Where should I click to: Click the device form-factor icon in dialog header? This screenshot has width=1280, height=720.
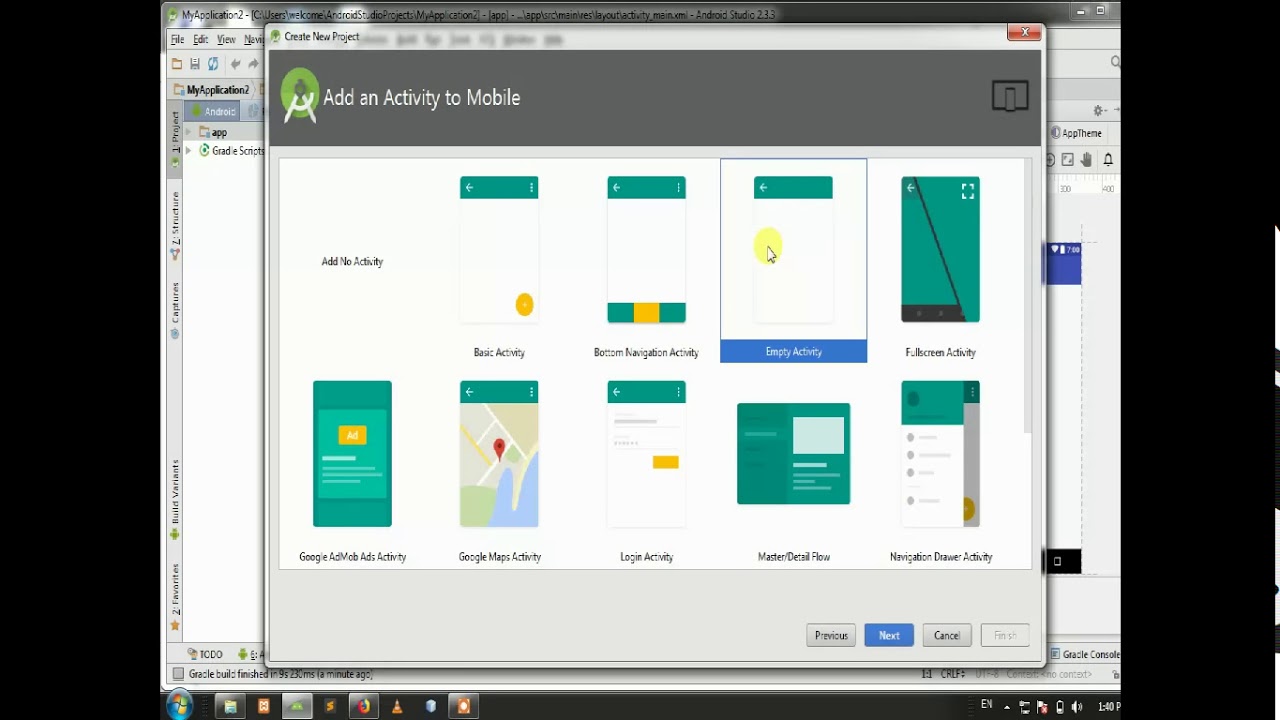tap(1010, 97)
